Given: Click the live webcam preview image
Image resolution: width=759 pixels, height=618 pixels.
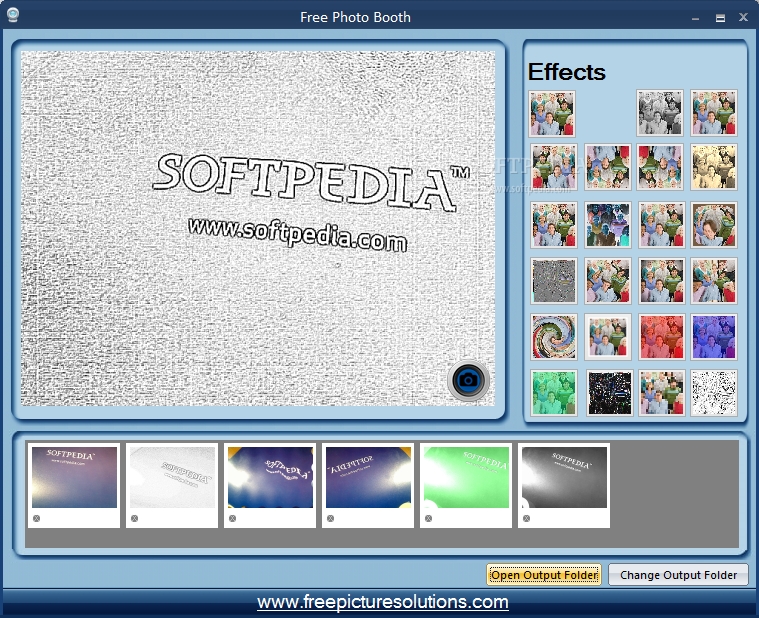Looking at the screenshot, I should (258, 228).
